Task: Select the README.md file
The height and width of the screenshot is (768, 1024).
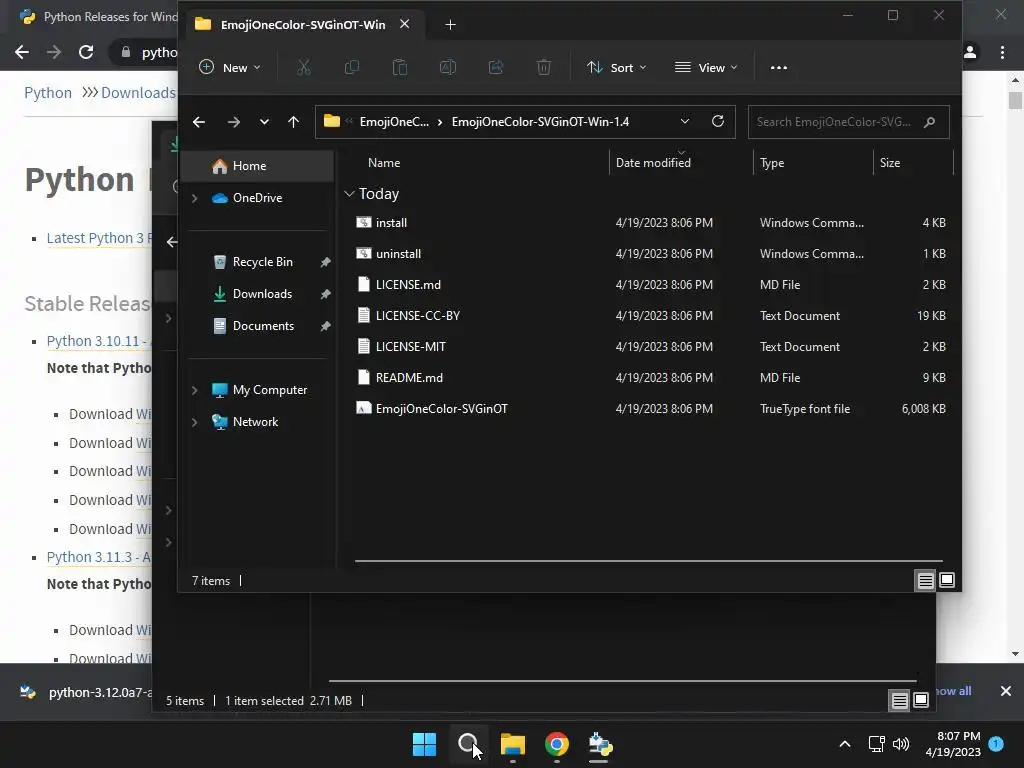Action: [649, 377]
